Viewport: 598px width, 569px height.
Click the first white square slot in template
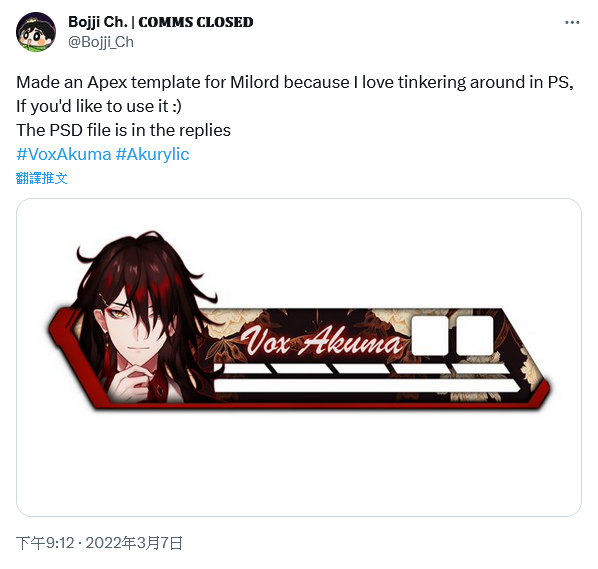coord(430,335)
